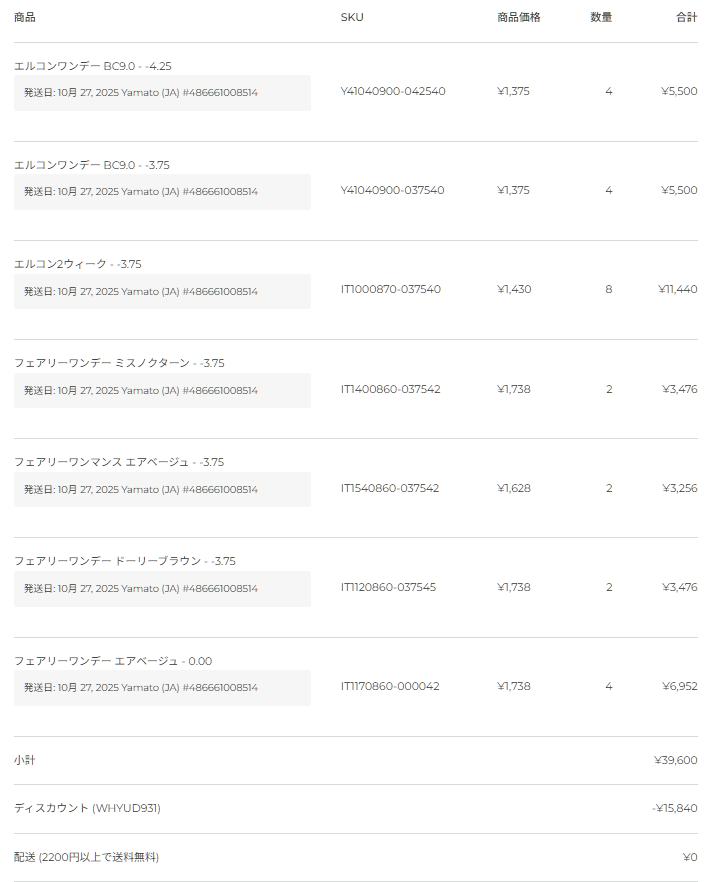Open tracking link for エルコンワンデー BC9.0 -4.25
Screen dimensions: 711x882
coord(220,92)
